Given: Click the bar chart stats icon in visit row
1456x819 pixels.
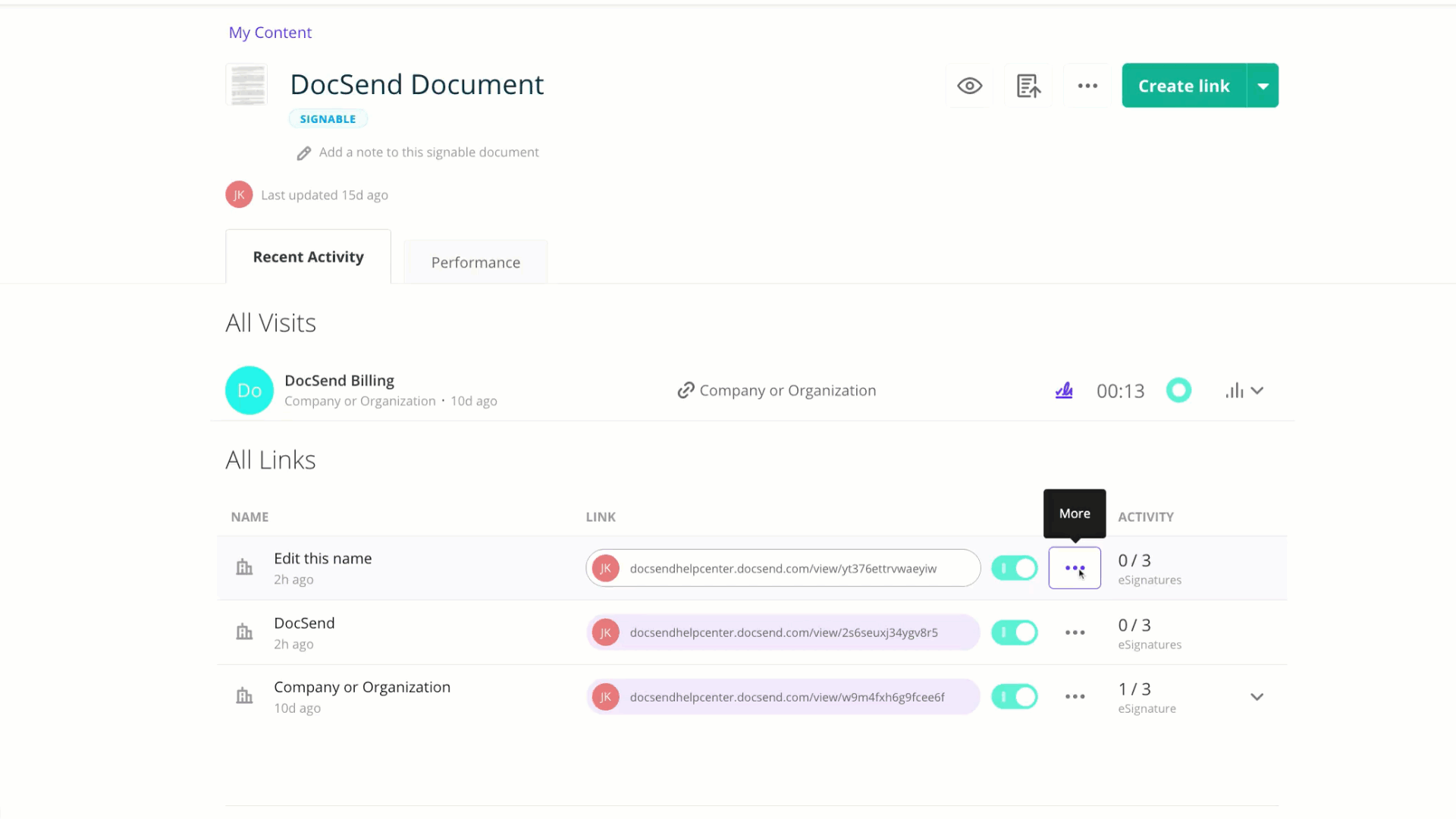Looking at the screenshot, I should tap(1235, 391).
